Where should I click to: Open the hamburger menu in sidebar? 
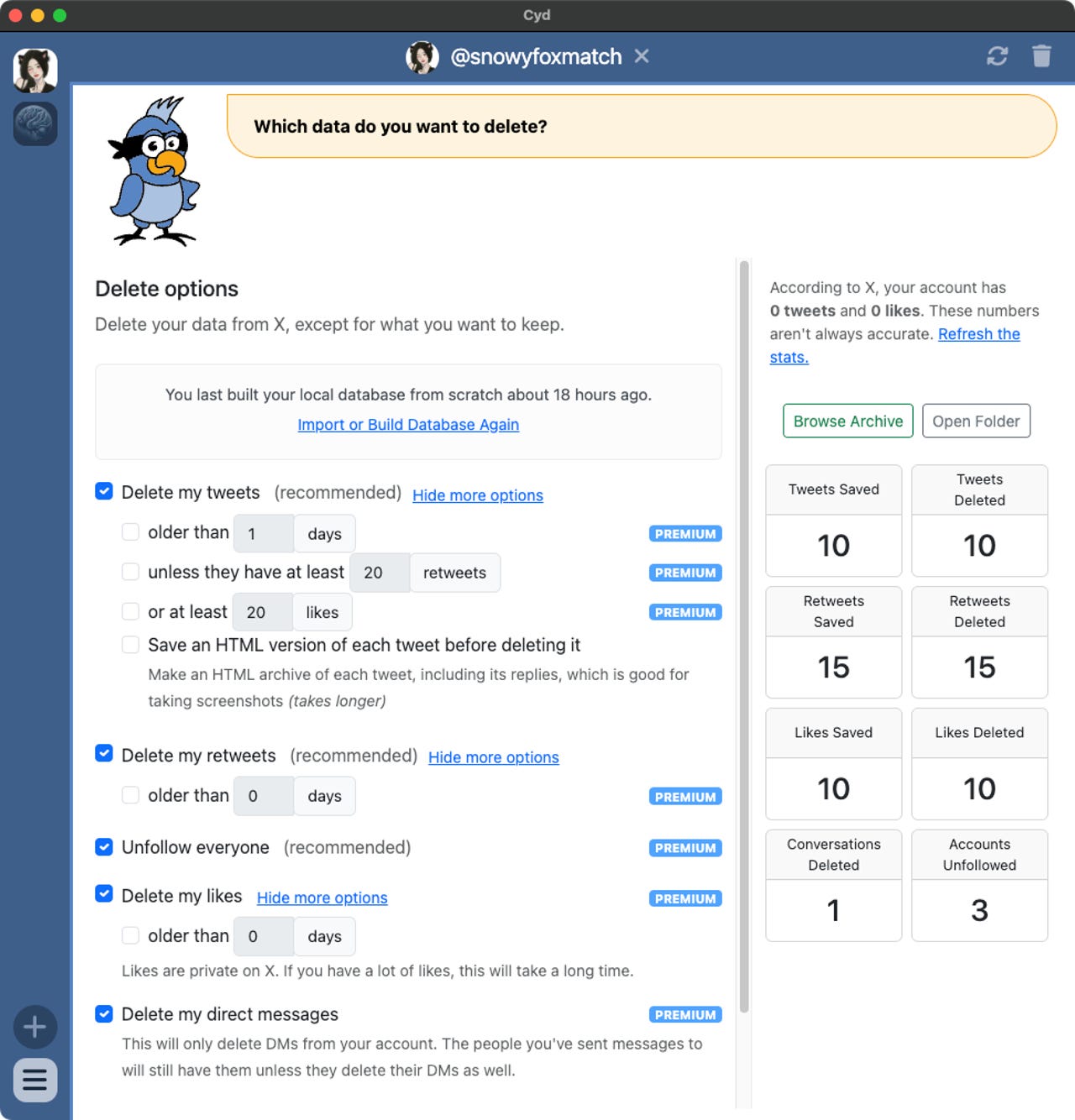35,1080
